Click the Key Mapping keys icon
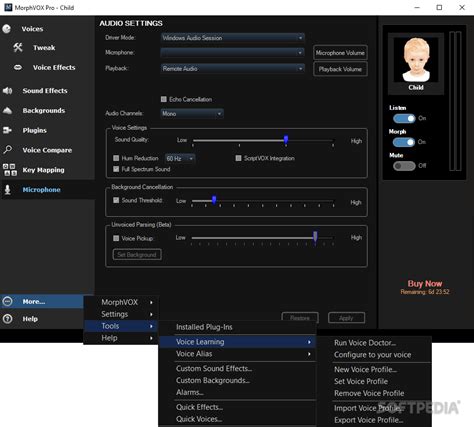Viewport: 474px width, 427px height. tap(10, 170)
